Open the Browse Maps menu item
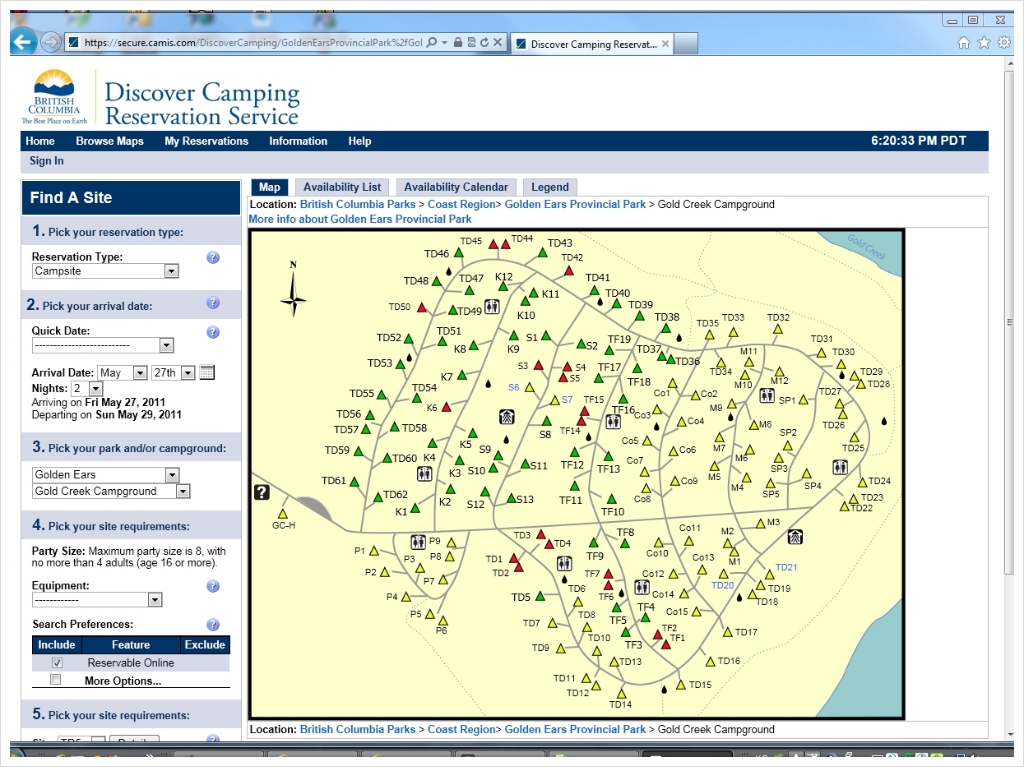1024x767 pixels. (109, 141)
